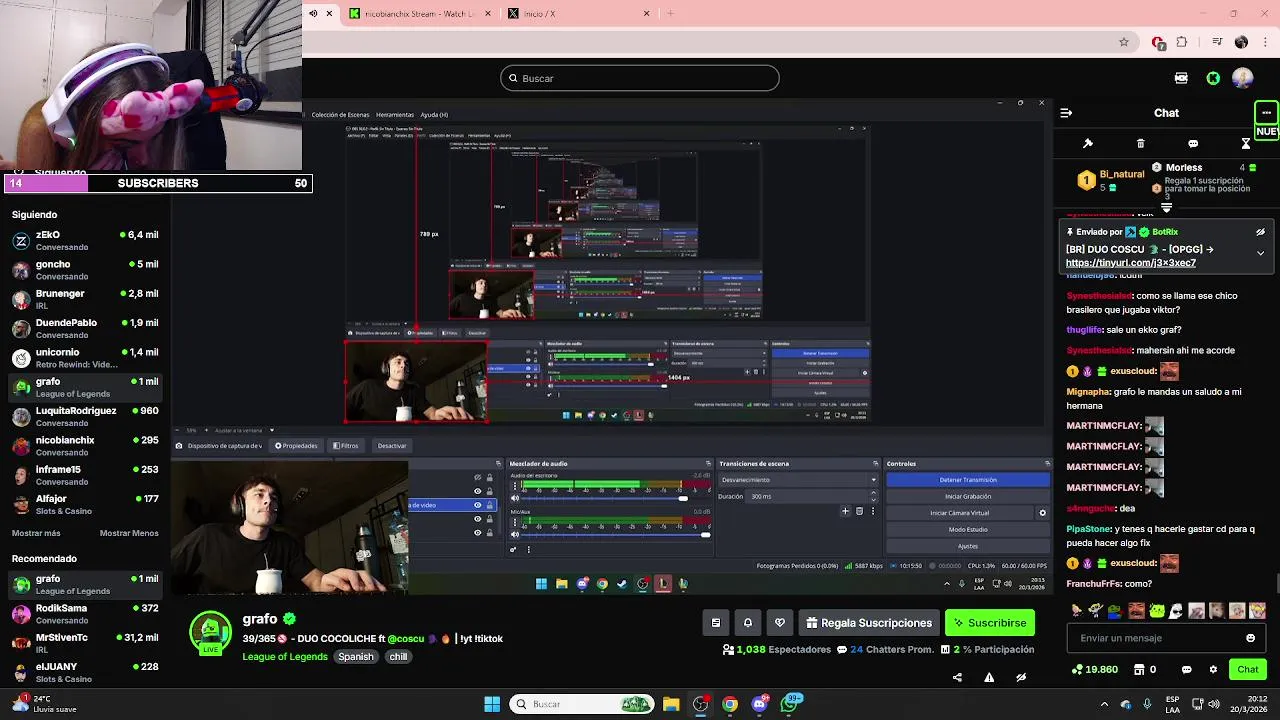Screen dimensions: 1280x720
Task: Open WhatsApp from the taskbar
Action: pos(789,704)
